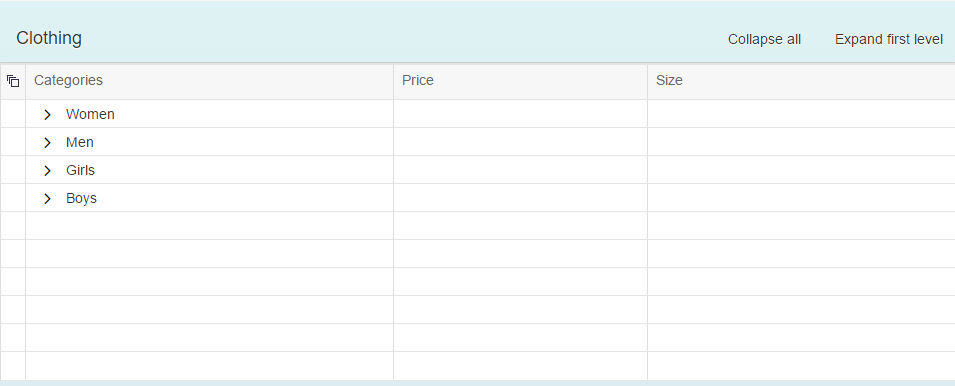Expand the Girls category row

[48, 170]
